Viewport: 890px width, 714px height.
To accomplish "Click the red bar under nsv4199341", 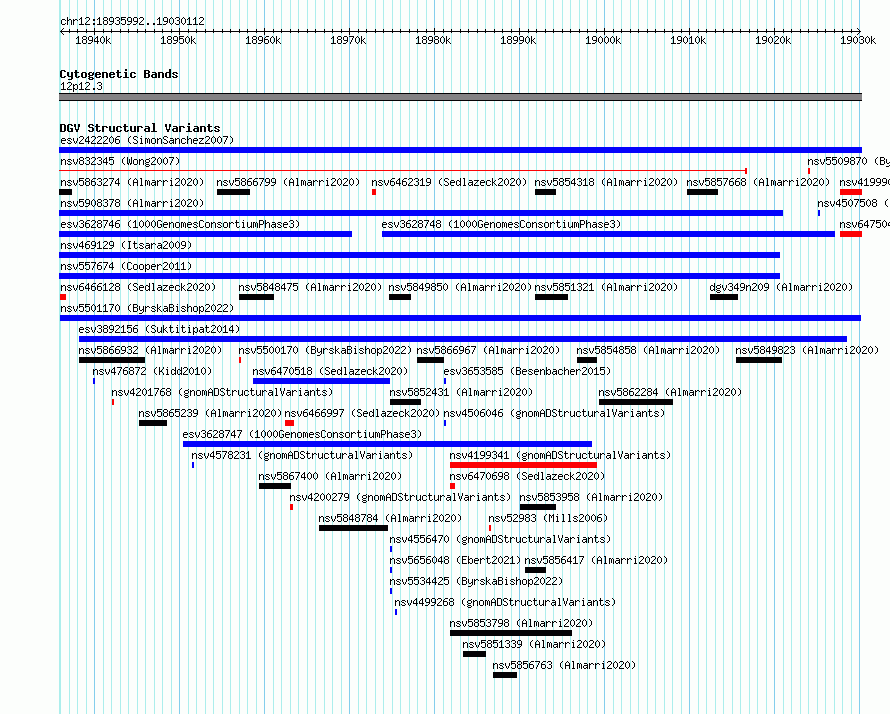I will [523, 465].
